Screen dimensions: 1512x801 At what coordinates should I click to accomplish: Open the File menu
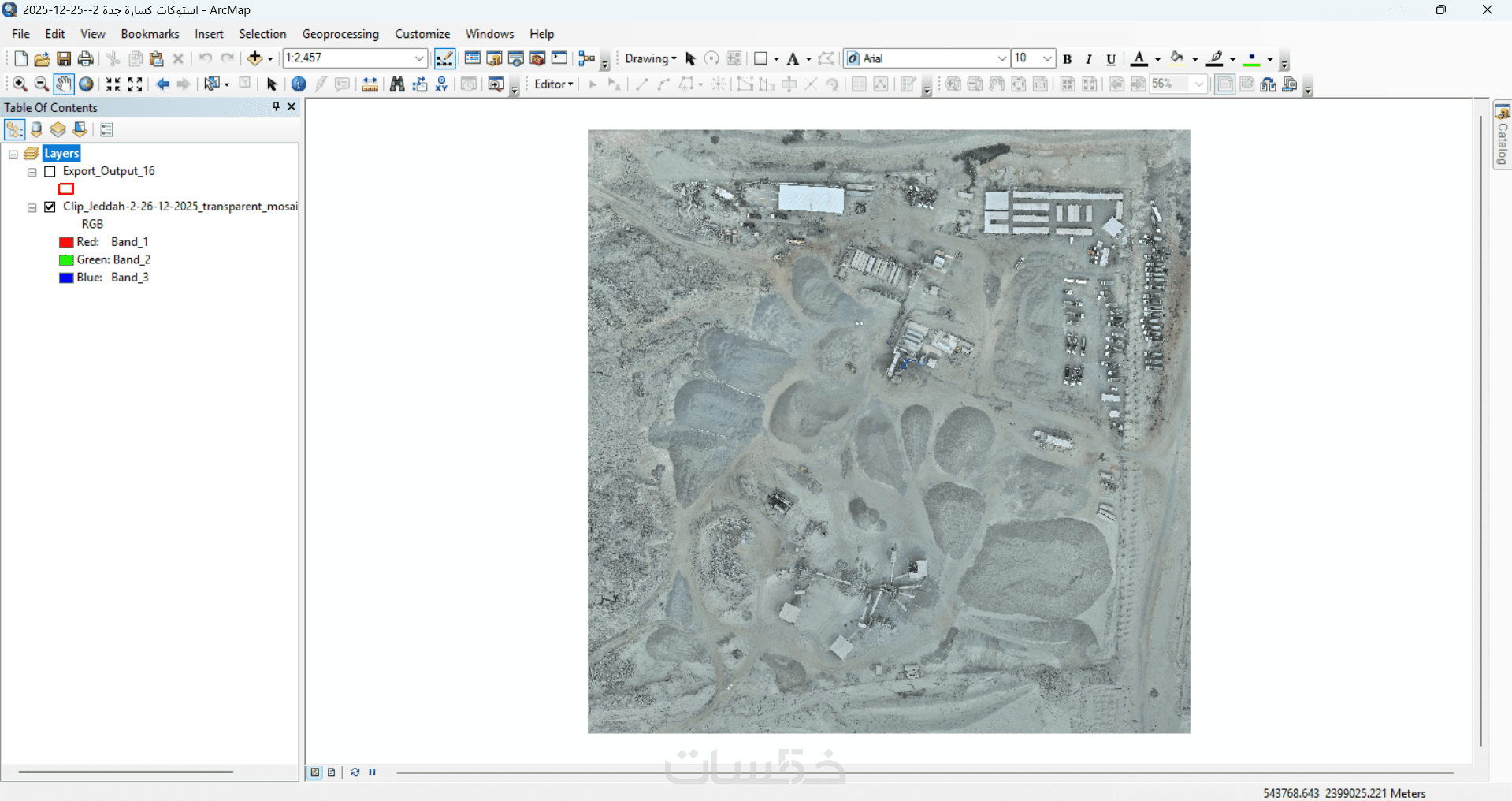(20, 34)
